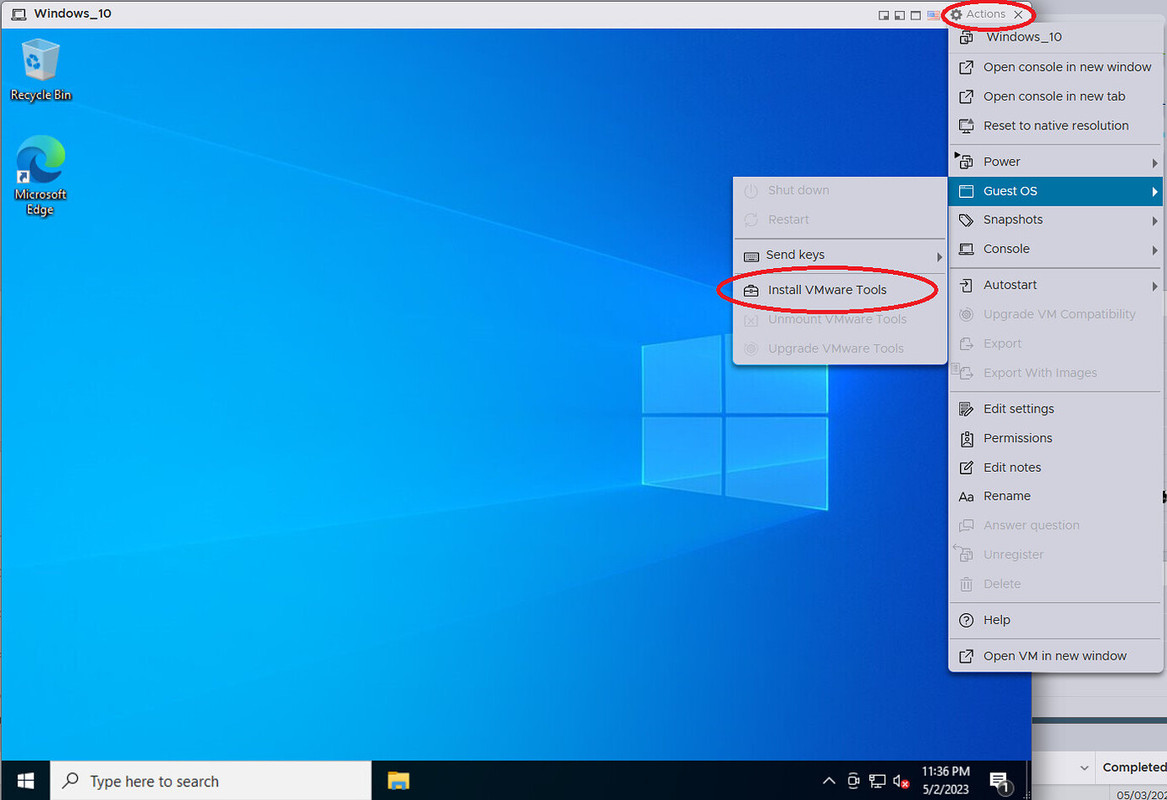Click the Reset to native resolution icon
The width and height of the screenshot is (1167, 800).
pos(966,126)
